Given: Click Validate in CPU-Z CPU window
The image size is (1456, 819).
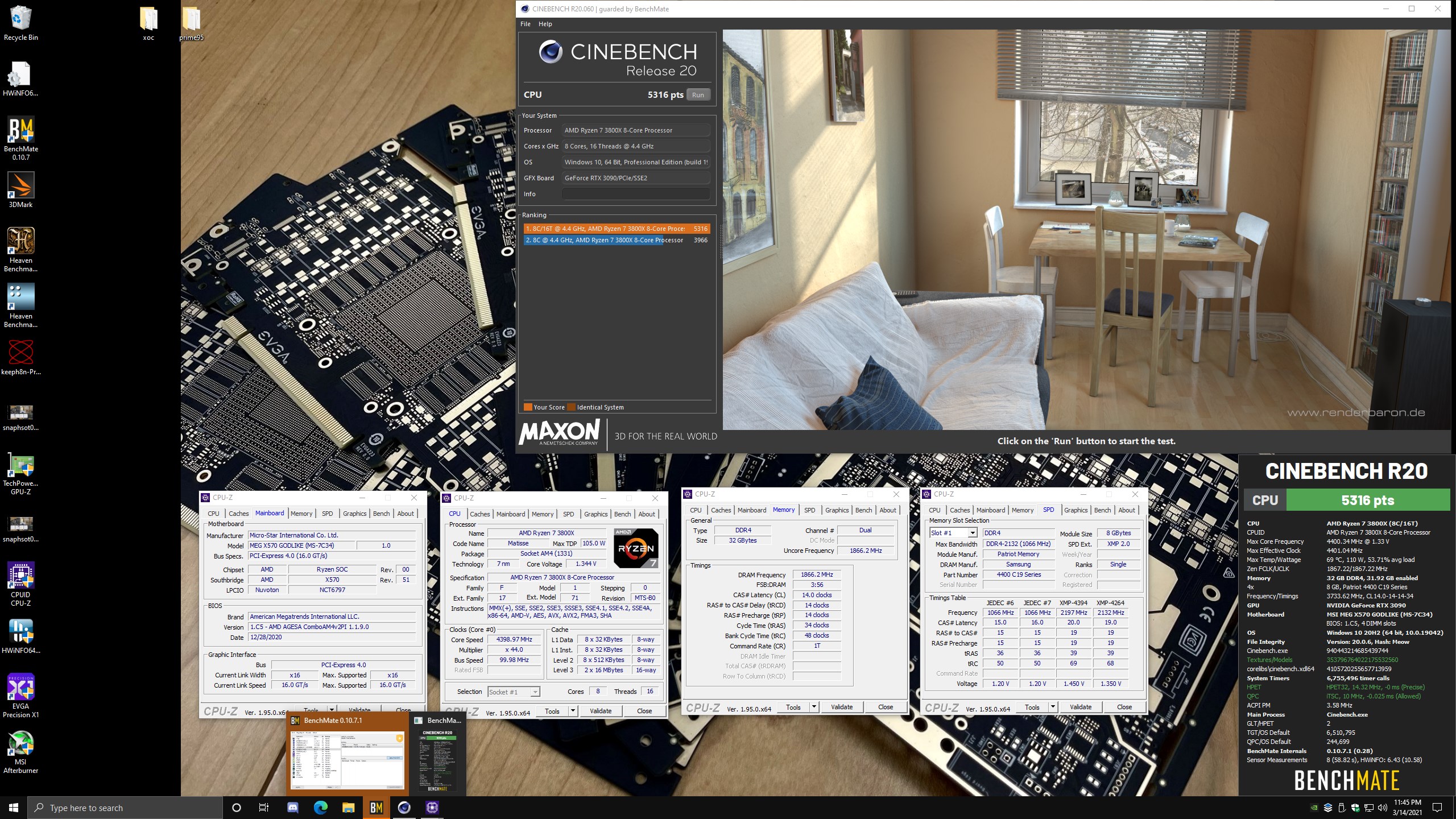Looking at the screenshot, I should 601,711.
